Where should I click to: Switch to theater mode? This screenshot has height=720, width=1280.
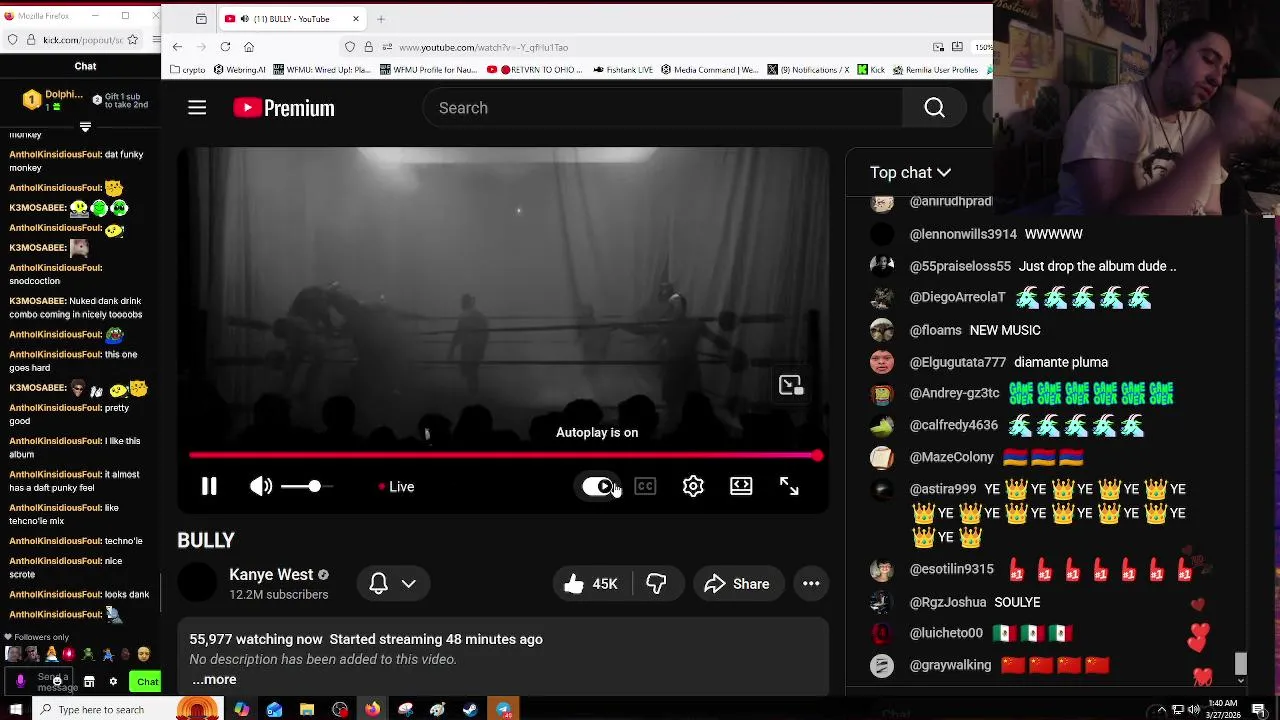coord(741,487)
